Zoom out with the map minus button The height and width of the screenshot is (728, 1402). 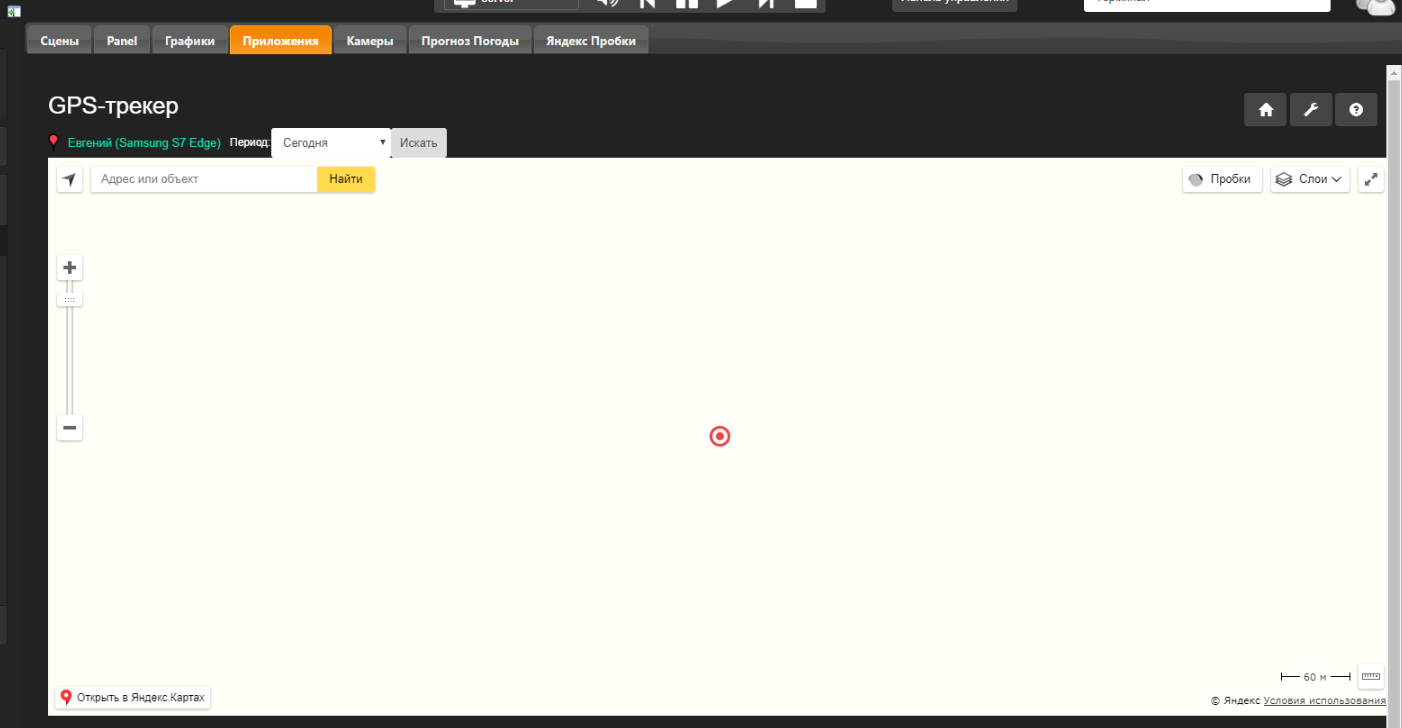click(x=69, y=428)
